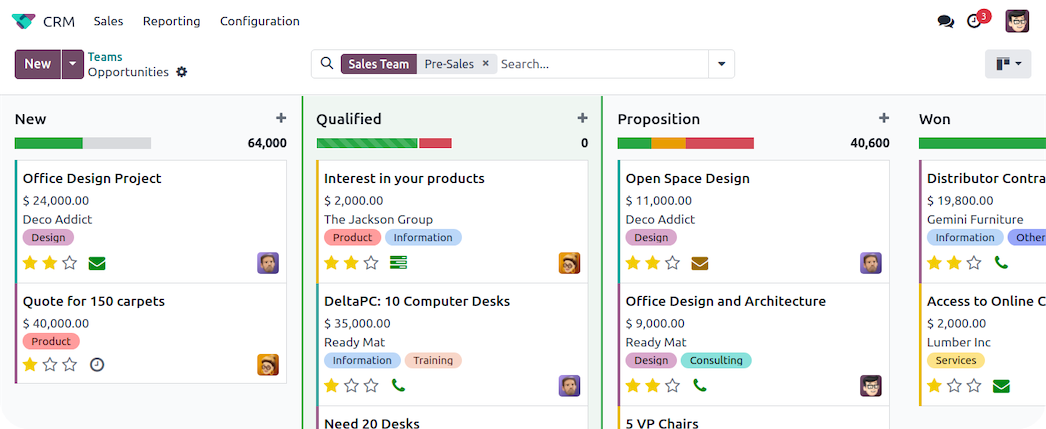Set second star on DeltaPC: 10 Computer Desks
1046x429 pixels.
click(x=352, y=386)
